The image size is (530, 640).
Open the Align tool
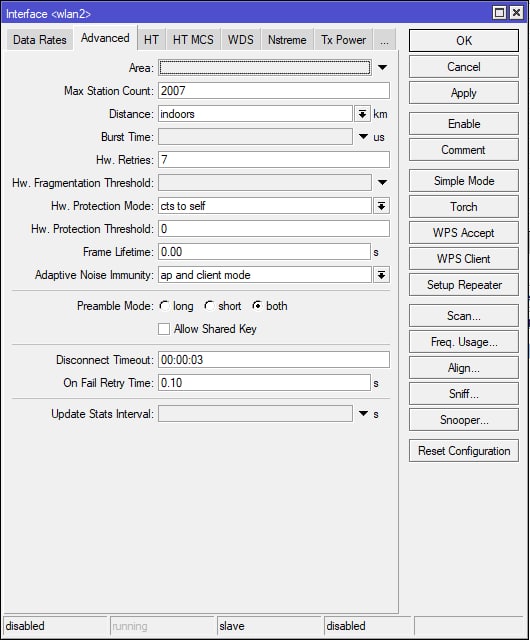(x=464, y=368)
